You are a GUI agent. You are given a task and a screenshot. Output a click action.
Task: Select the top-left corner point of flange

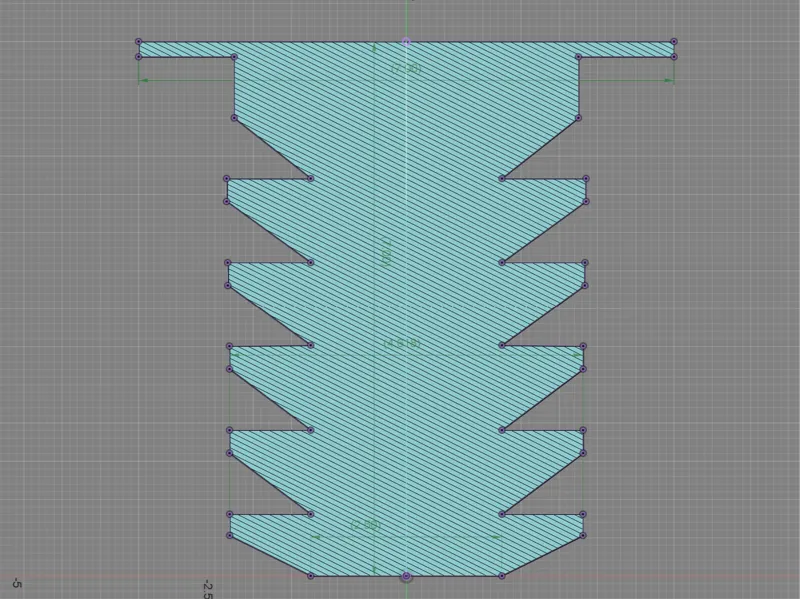[138, 41]
